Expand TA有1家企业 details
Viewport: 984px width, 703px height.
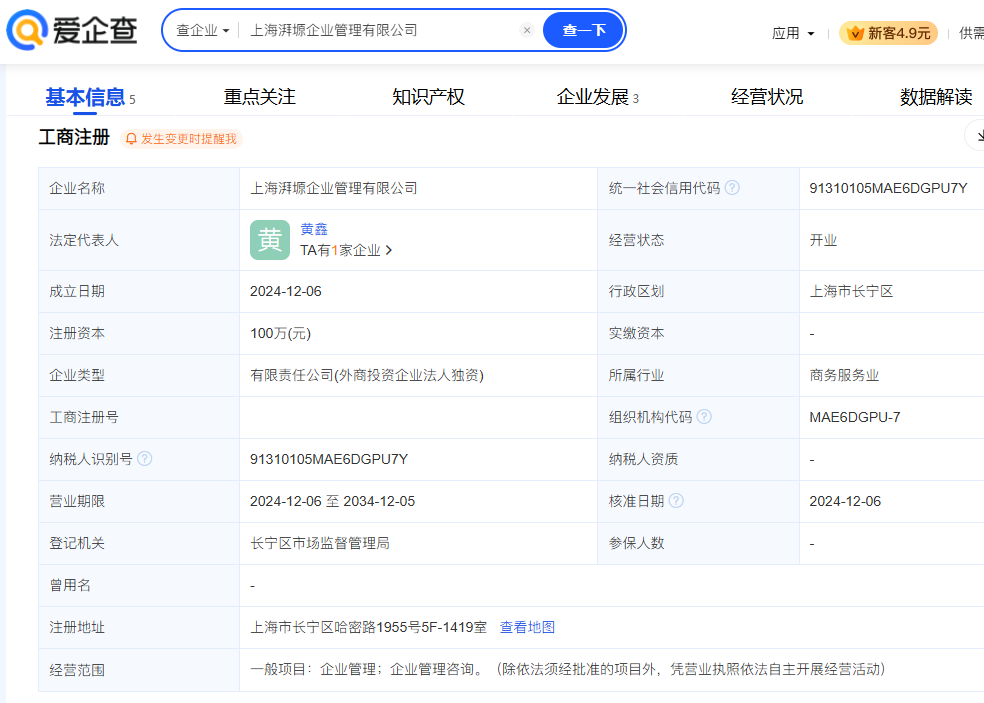(346, 250)
